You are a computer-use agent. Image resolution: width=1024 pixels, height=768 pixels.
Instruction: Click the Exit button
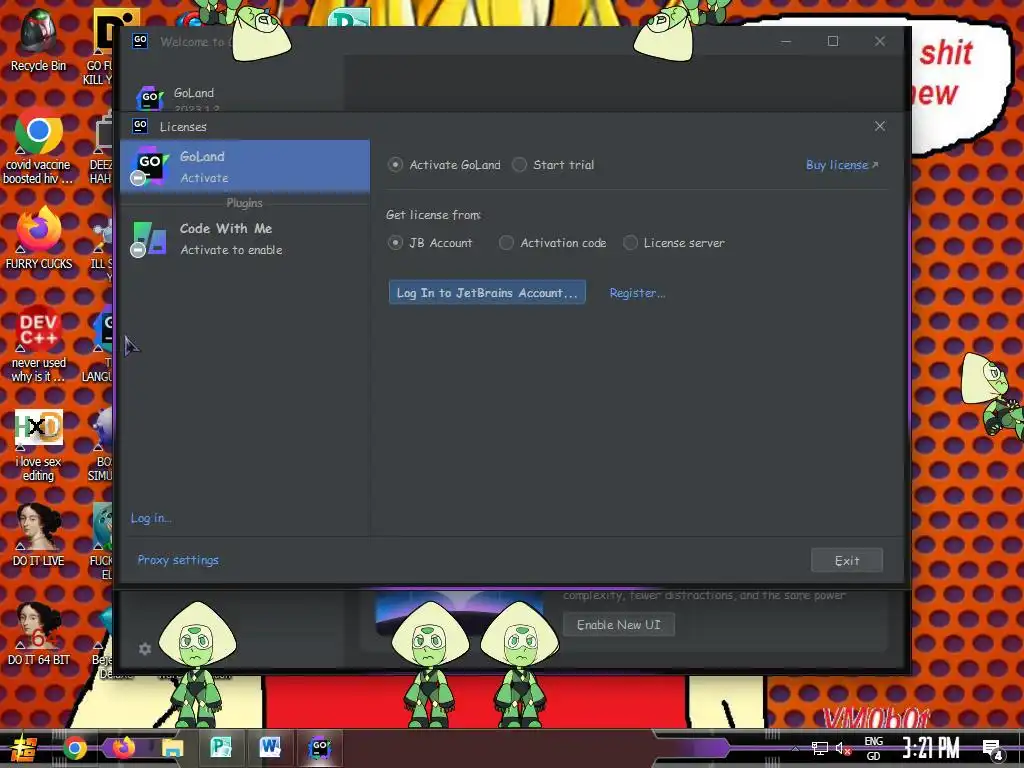click(846, 560)
